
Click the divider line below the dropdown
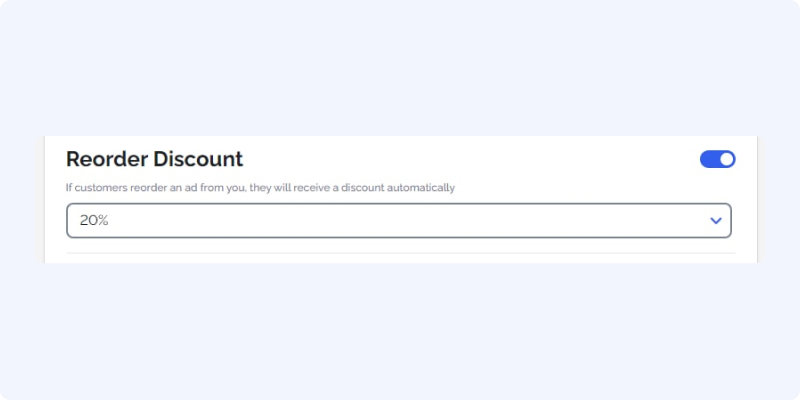401,253
